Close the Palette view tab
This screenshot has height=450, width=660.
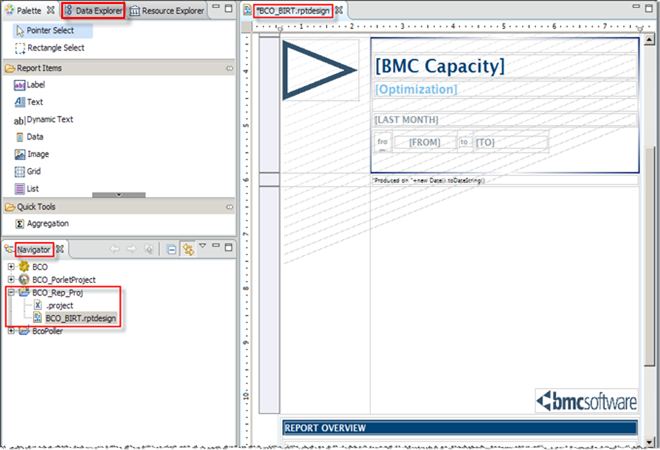pos(51,10)
